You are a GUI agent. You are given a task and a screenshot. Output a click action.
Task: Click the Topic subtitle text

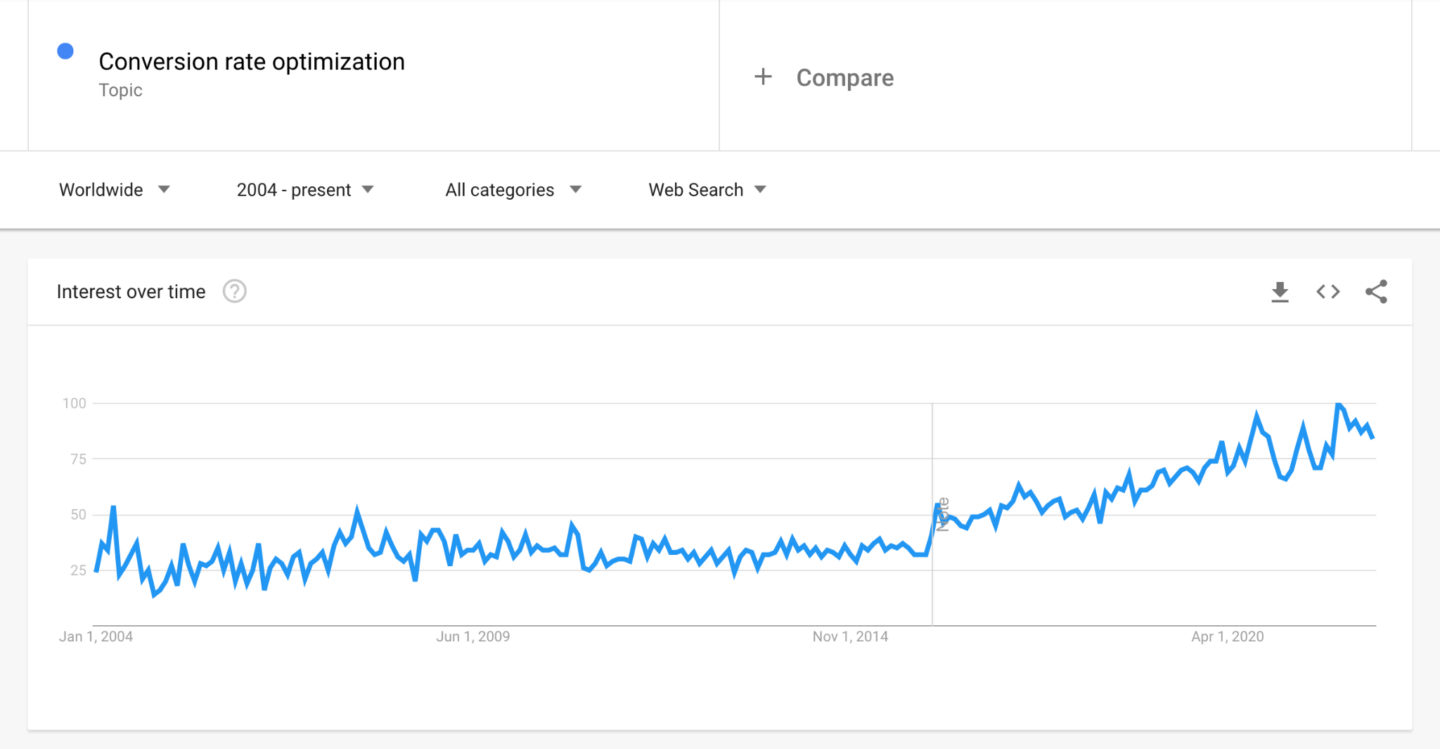(x=121, y=90)
